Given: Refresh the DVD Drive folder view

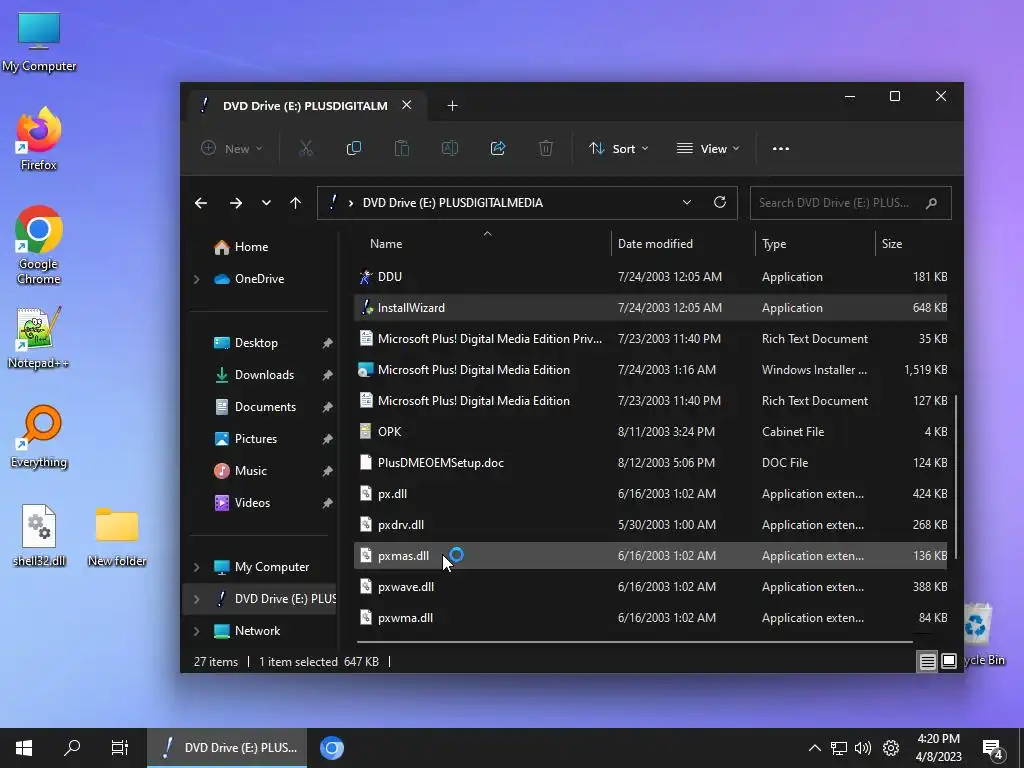Looking at the screenshot, I should point(720,202).
